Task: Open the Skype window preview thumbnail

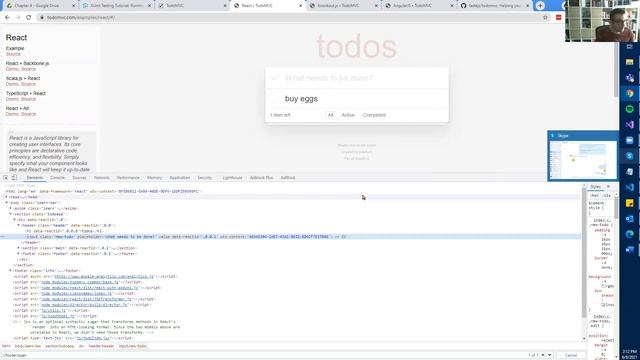Action: [x=583, y=160]
